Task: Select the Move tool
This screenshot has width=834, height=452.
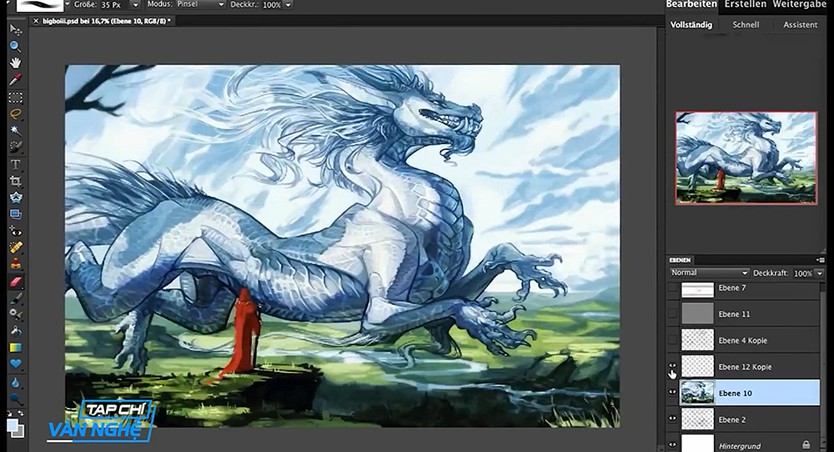Action: (x=15, y=29)
